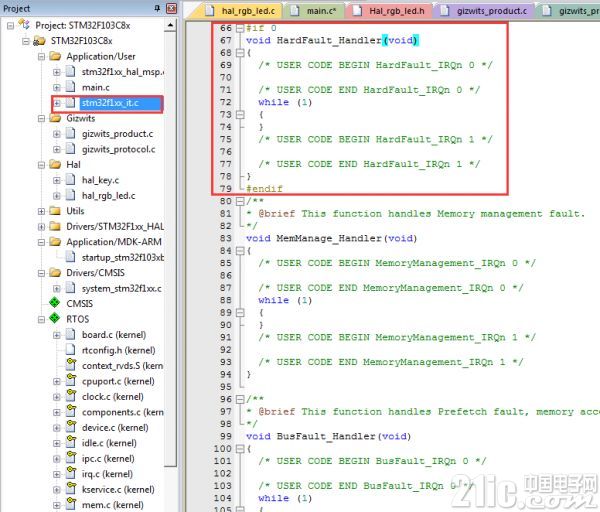Image resolution: width=600 pixels, height=512 pixels.
Task: Collapse the RTOS component node
Action: pos(41,320)
